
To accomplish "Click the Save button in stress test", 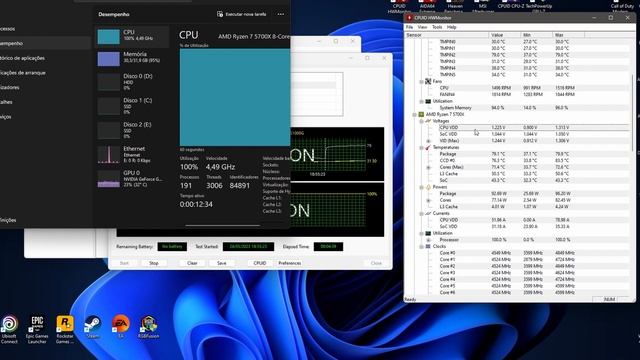I will [x=222, y=263].
